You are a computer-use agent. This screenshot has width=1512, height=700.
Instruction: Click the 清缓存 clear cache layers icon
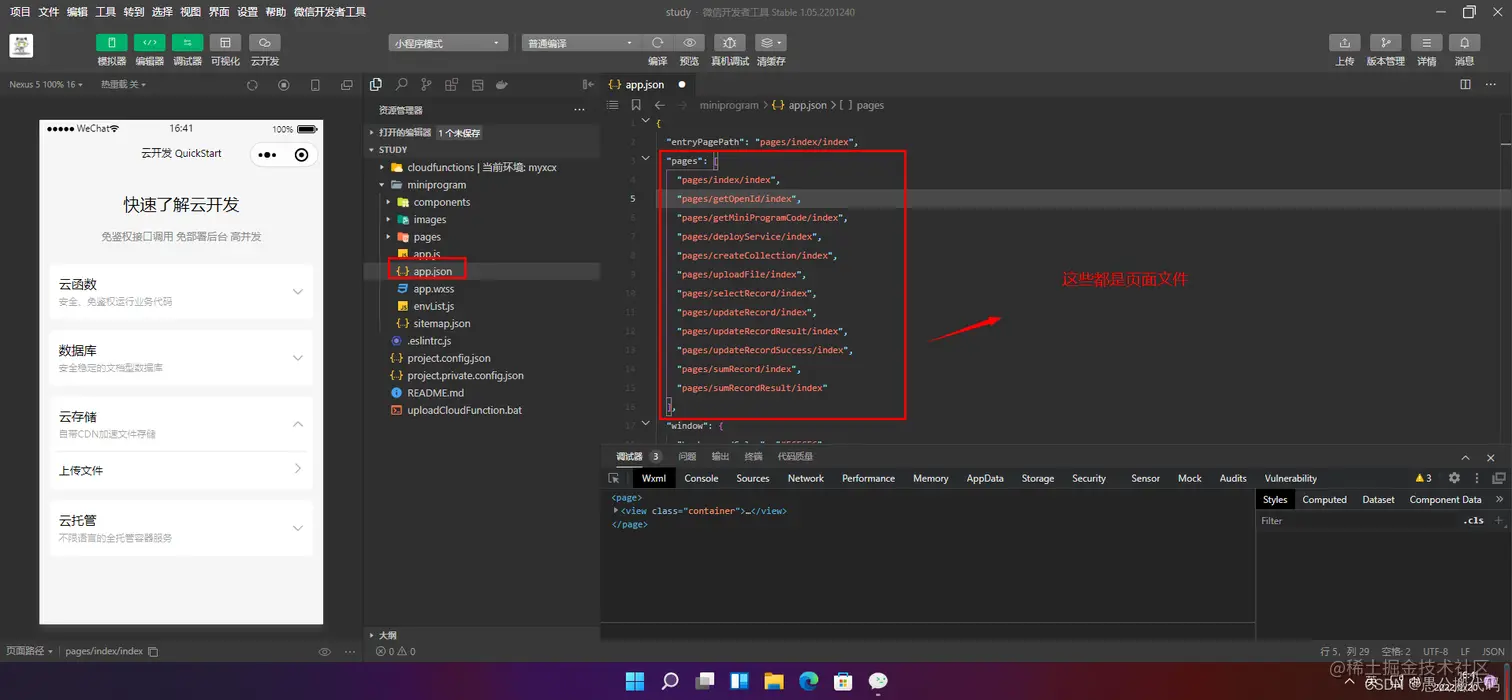pos(770,43)
